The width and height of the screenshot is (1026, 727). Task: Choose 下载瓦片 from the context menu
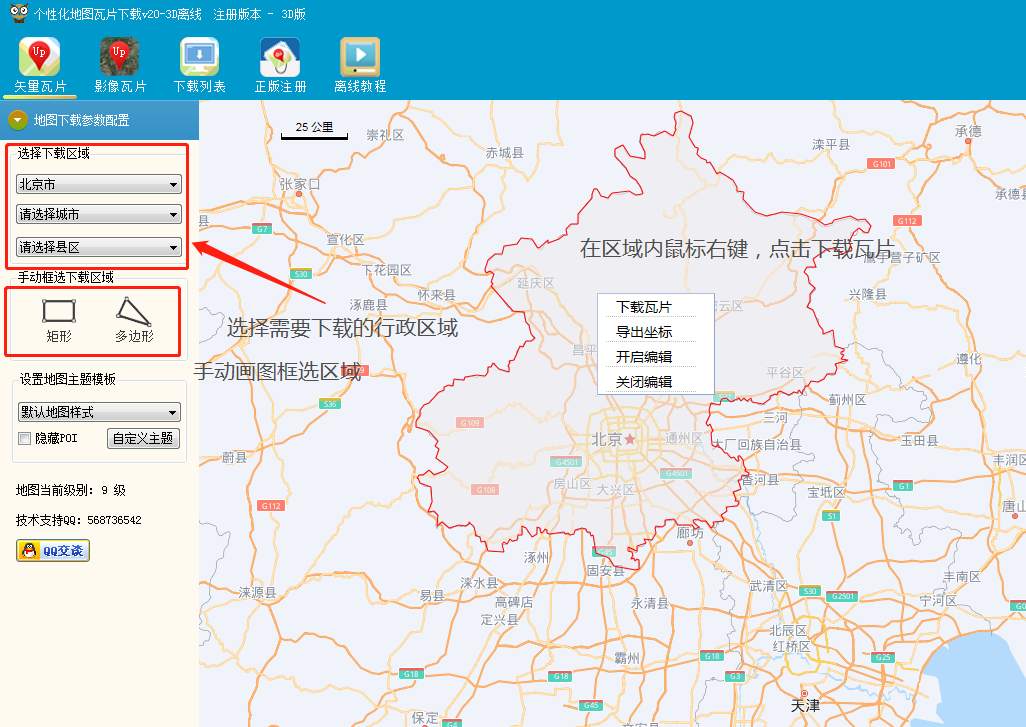click(x=644, y=307)
